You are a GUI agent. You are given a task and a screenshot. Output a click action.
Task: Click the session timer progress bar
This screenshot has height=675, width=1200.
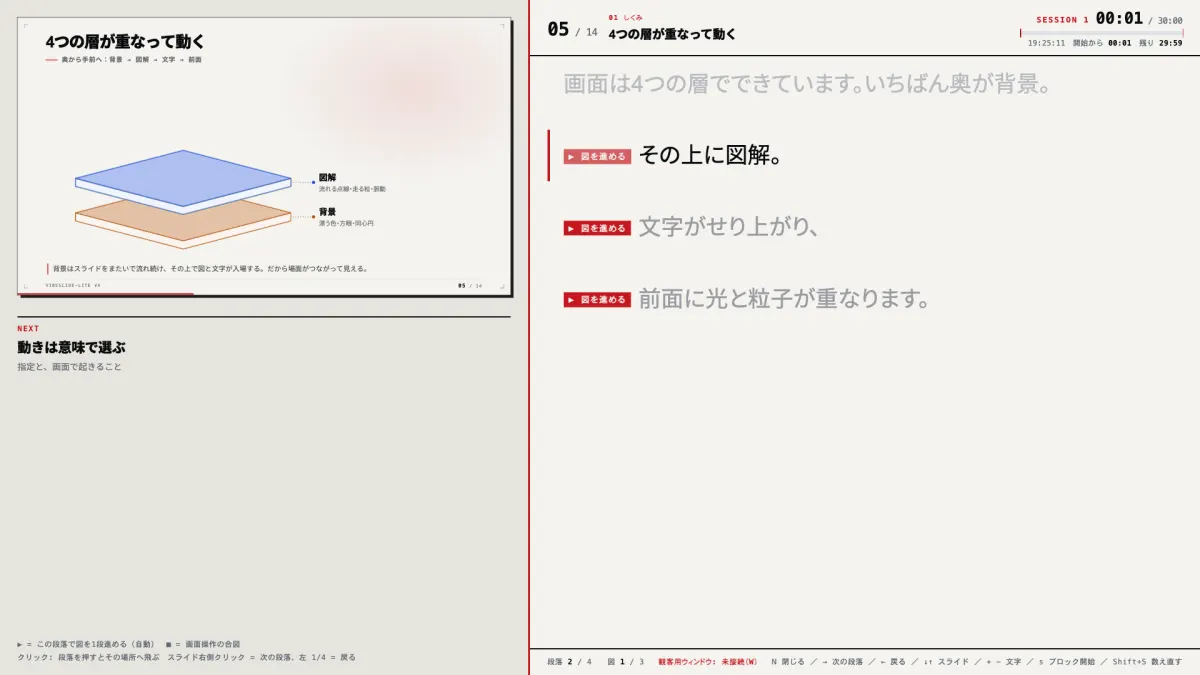tap(1101, 33)
